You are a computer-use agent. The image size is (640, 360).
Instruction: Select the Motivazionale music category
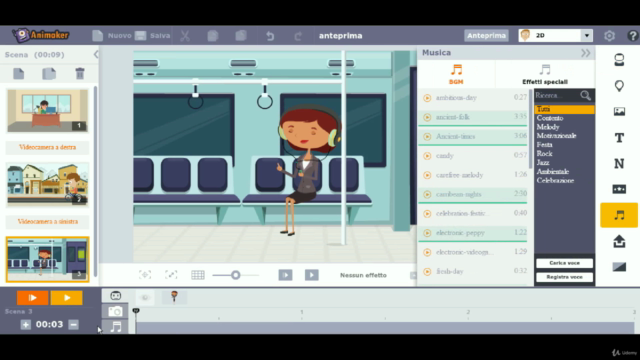pyautogui.click(x=556, y=136)
